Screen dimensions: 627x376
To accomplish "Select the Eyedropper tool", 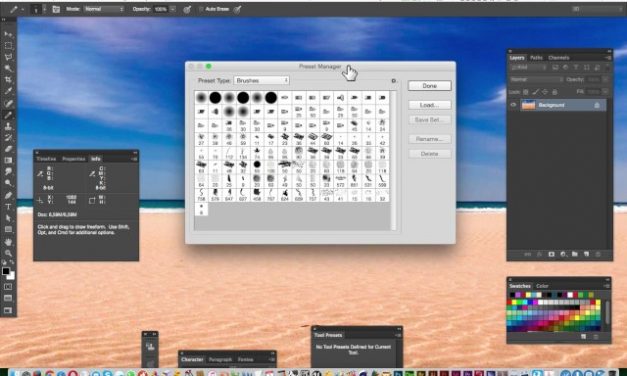I will [8, 91].
